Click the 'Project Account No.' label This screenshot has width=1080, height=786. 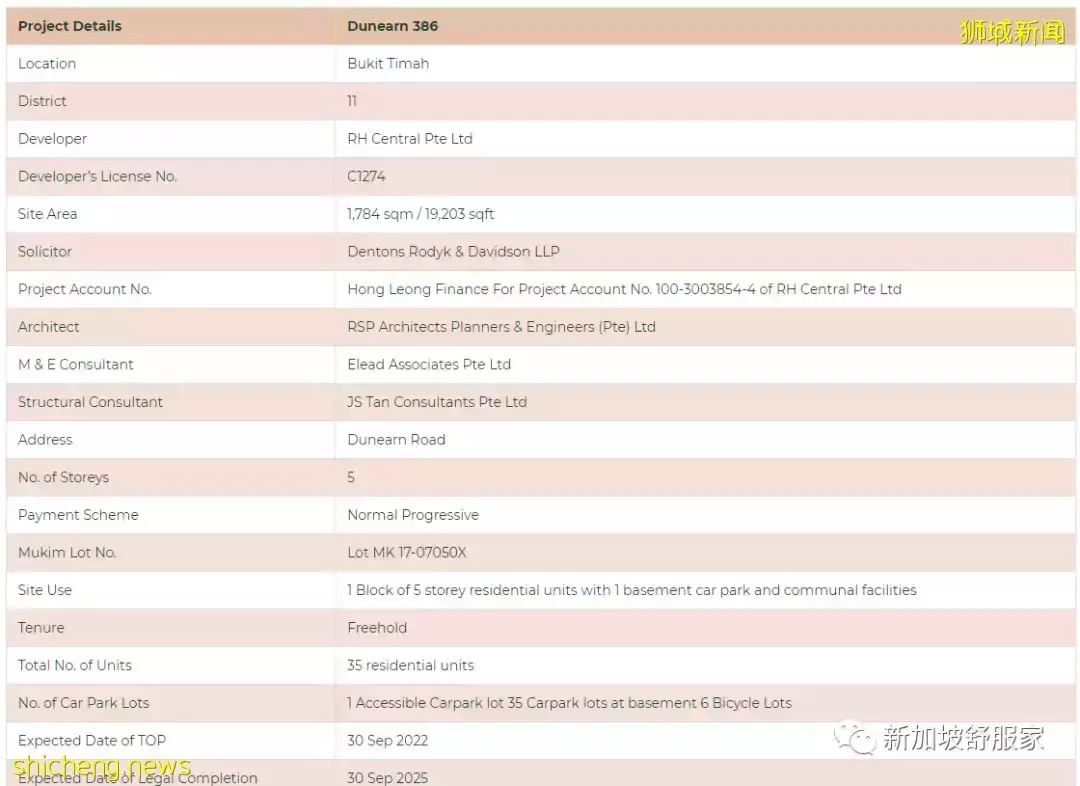pos(85,289)
